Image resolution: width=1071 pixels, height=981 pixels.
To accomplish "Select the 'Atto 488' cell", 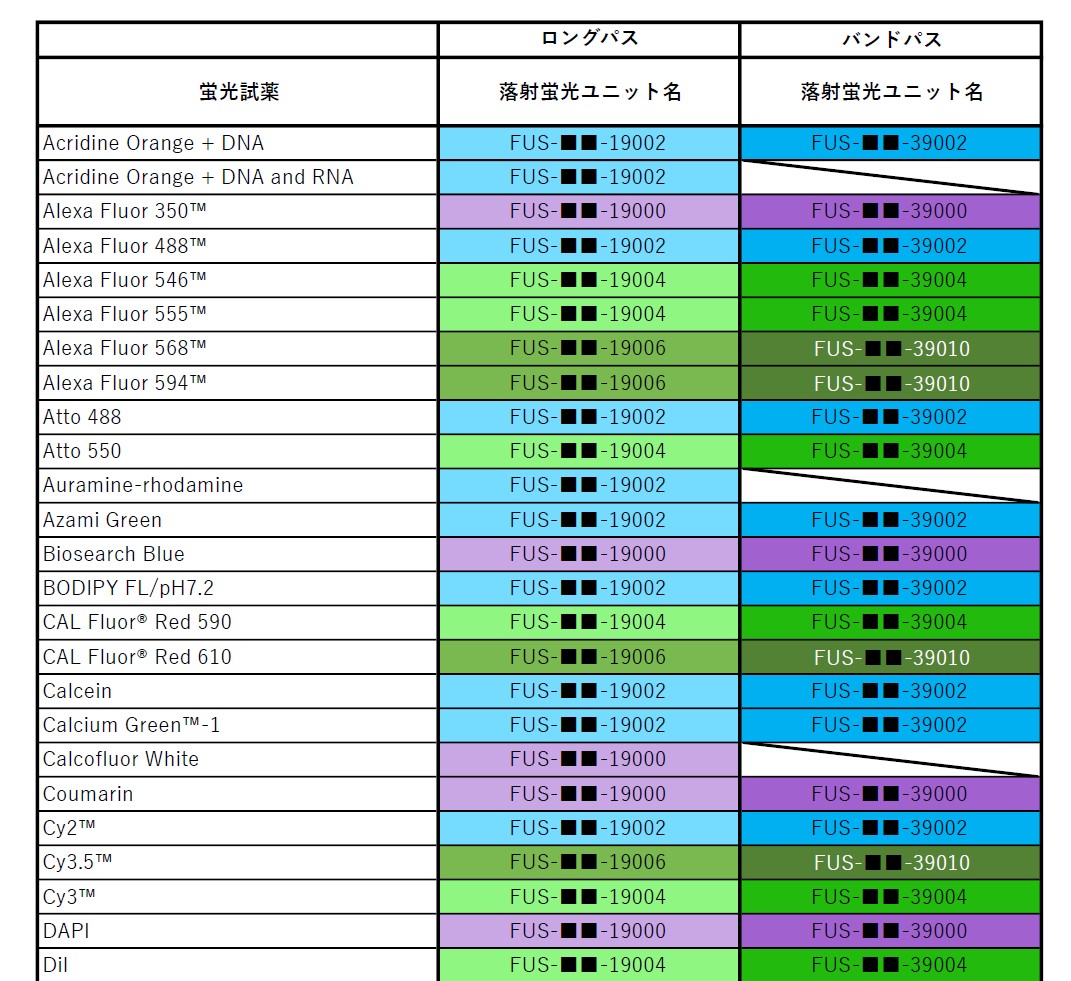I will (238, 417).
